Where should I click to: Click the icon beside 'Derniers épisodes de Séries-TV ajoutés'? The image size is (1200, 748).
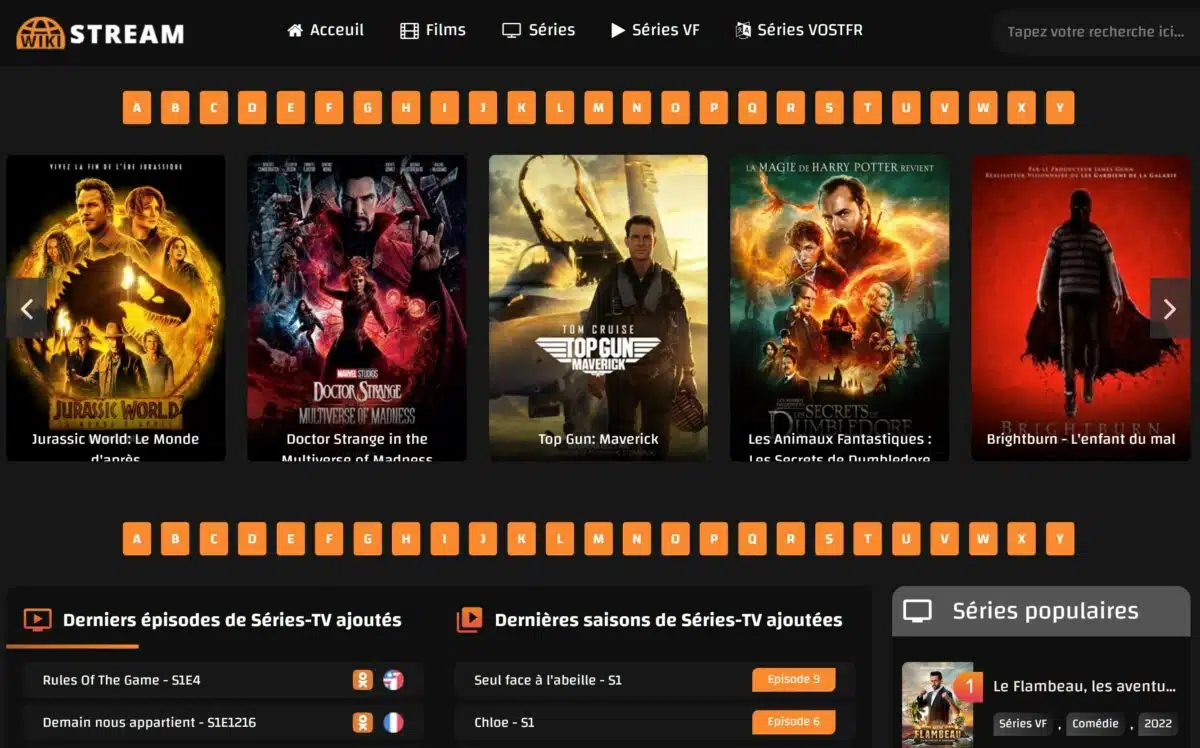(x=37, y=620)
